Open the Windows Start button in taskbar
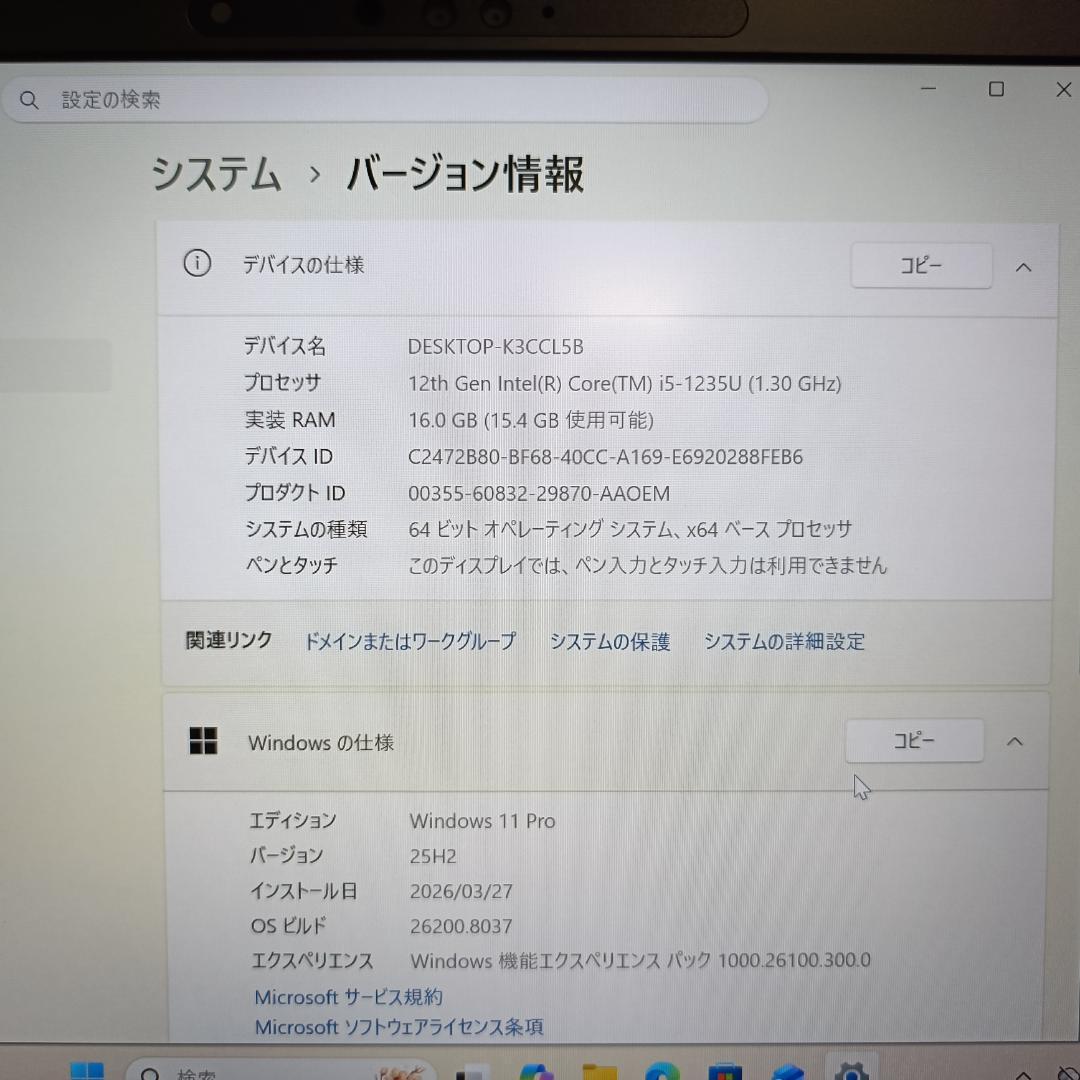 pyautogui.click(x=87, y=1071)
